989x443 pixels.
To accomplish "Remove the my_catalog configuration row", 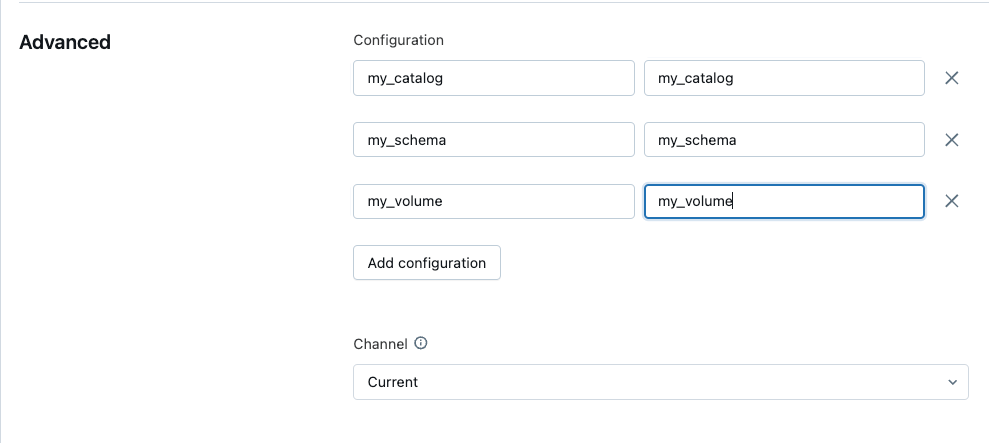I will point(952,78).
